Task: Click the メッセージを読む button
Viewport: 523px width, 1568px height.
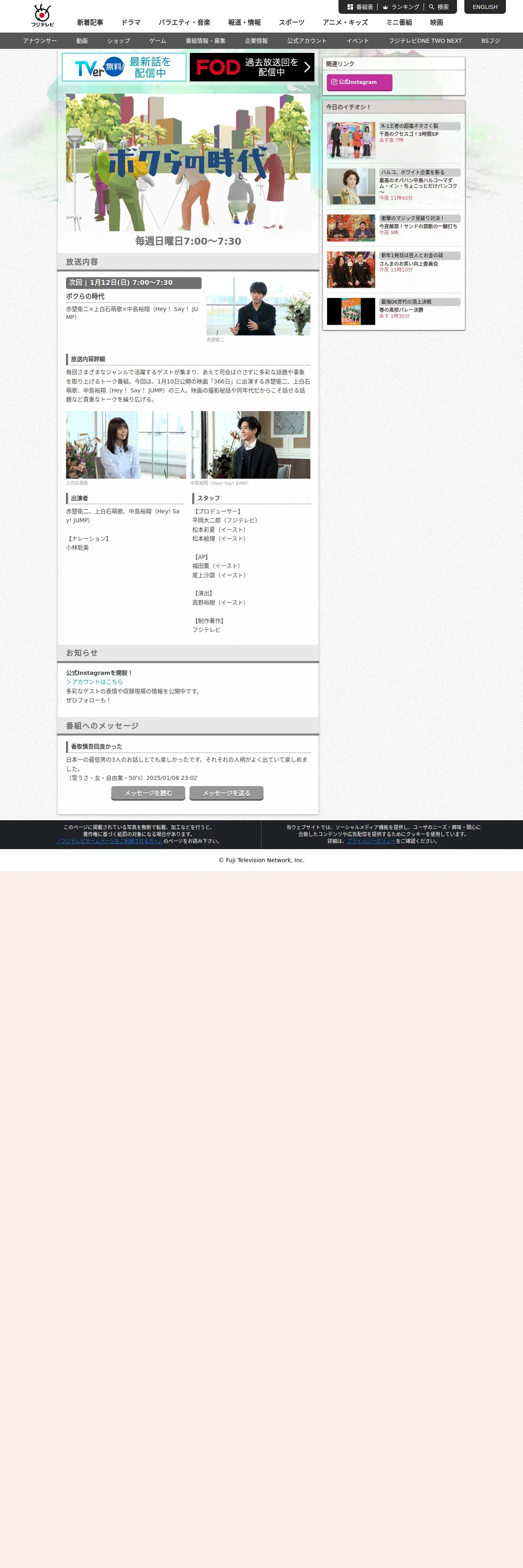Action: (x=148, y=793)
